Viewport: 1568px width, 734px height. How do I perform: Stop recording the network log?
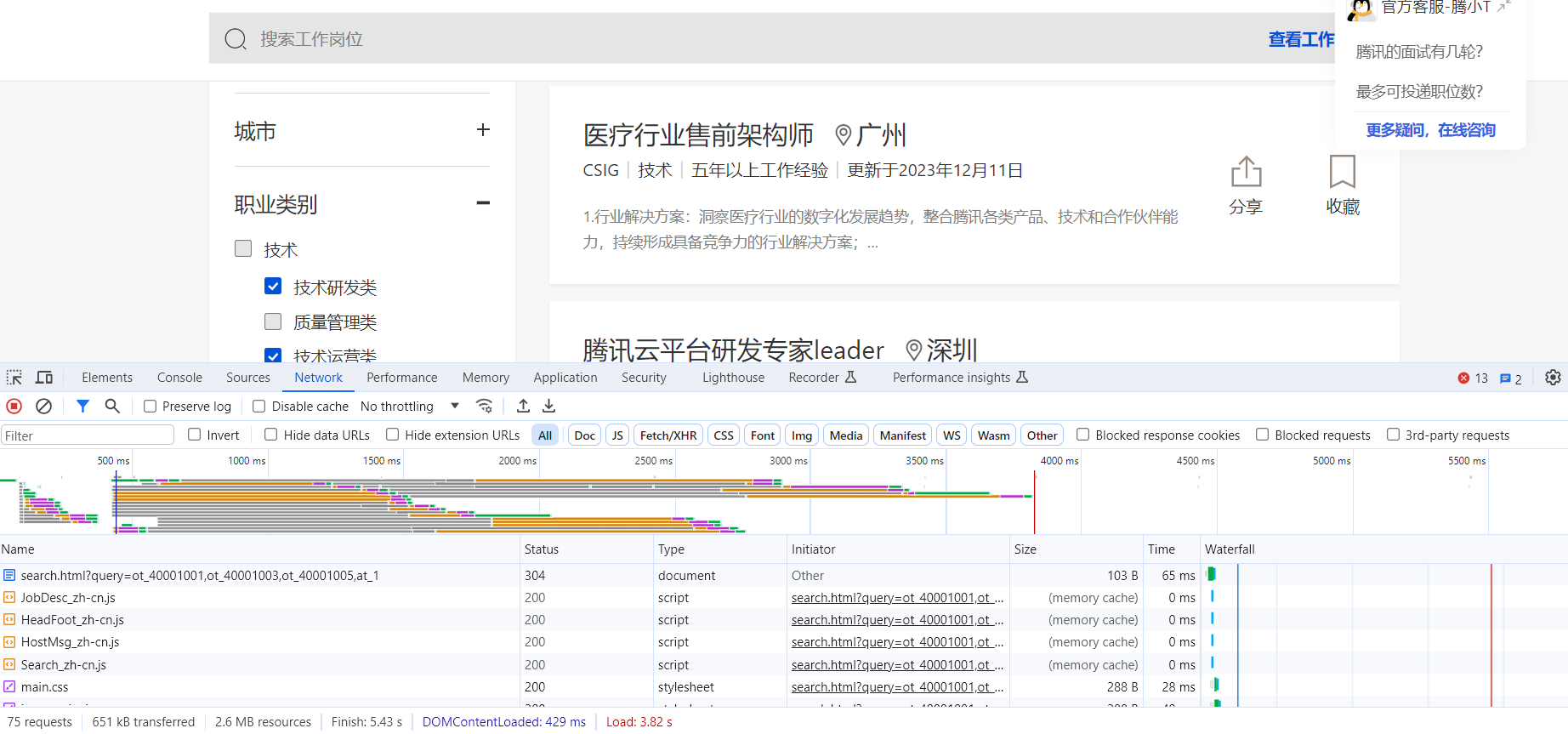pyautogui.click(x=14, y=407)
